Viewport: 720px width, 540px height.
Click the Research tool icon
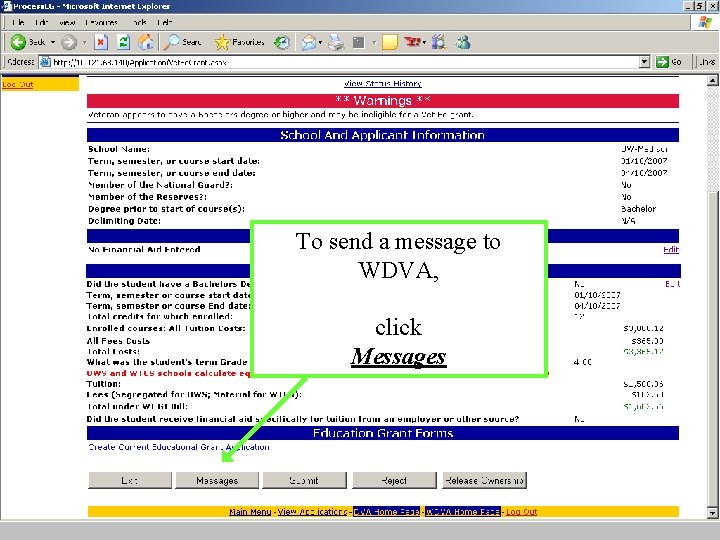click(439, 42)
